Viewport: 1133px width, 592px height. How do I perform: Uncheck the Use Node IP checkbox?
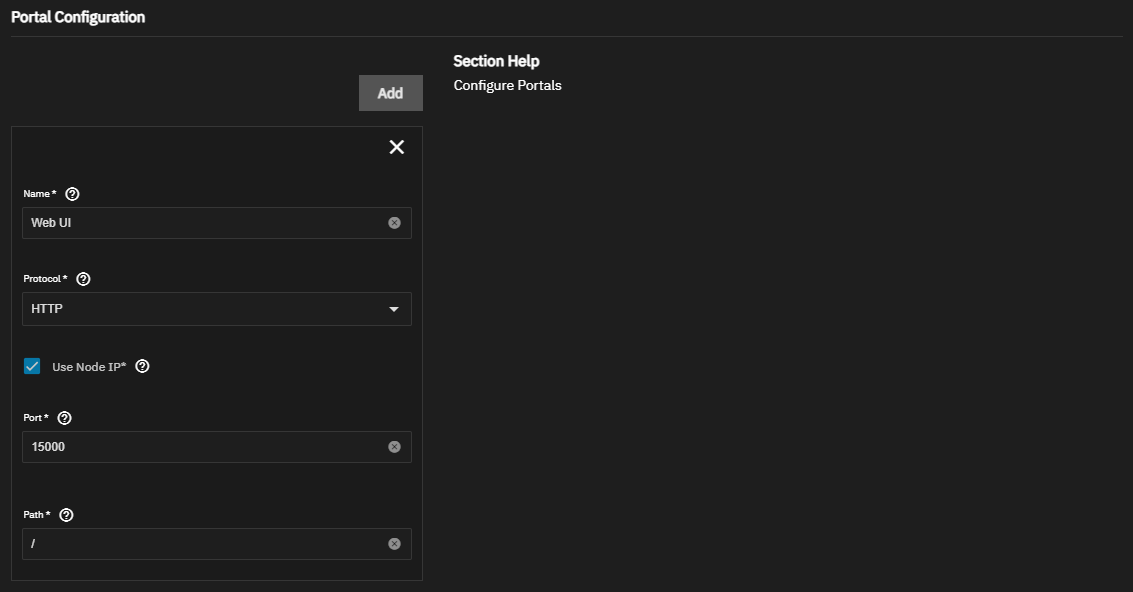(32, 367)
